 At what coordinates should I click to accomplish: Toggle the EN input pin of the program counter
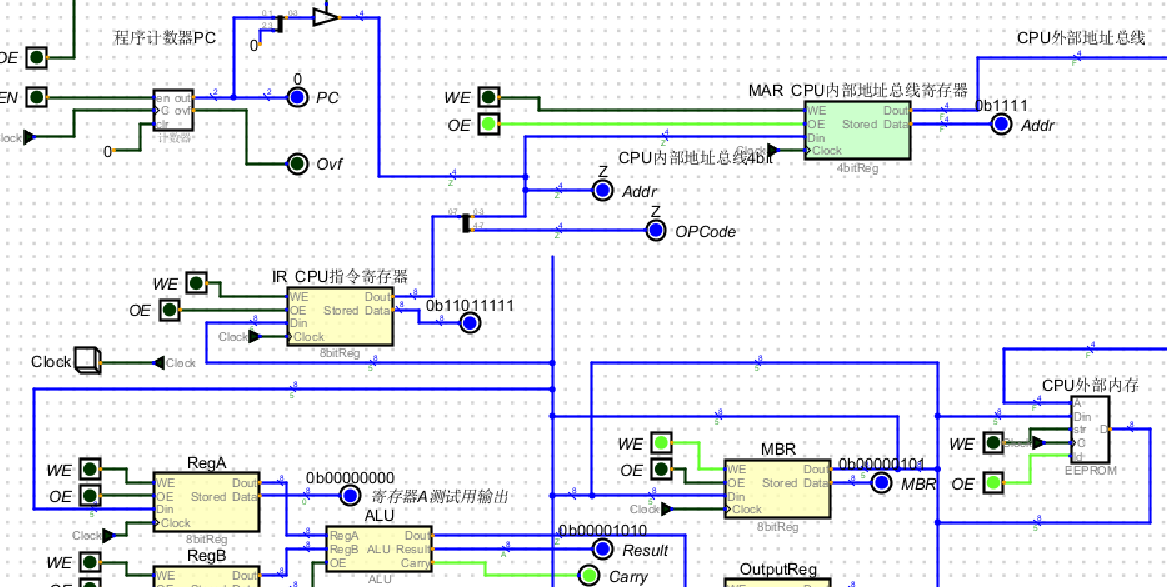[36, 97]
